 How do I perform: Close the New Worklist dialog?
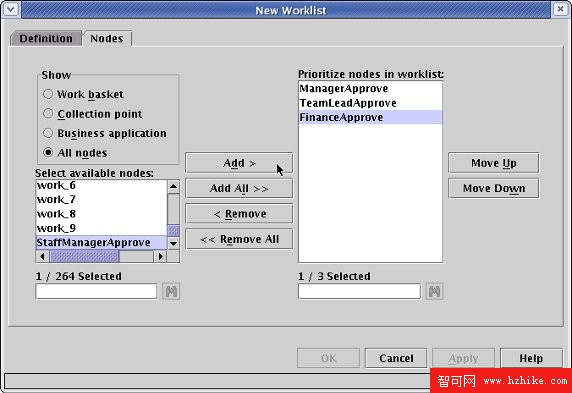560,9
